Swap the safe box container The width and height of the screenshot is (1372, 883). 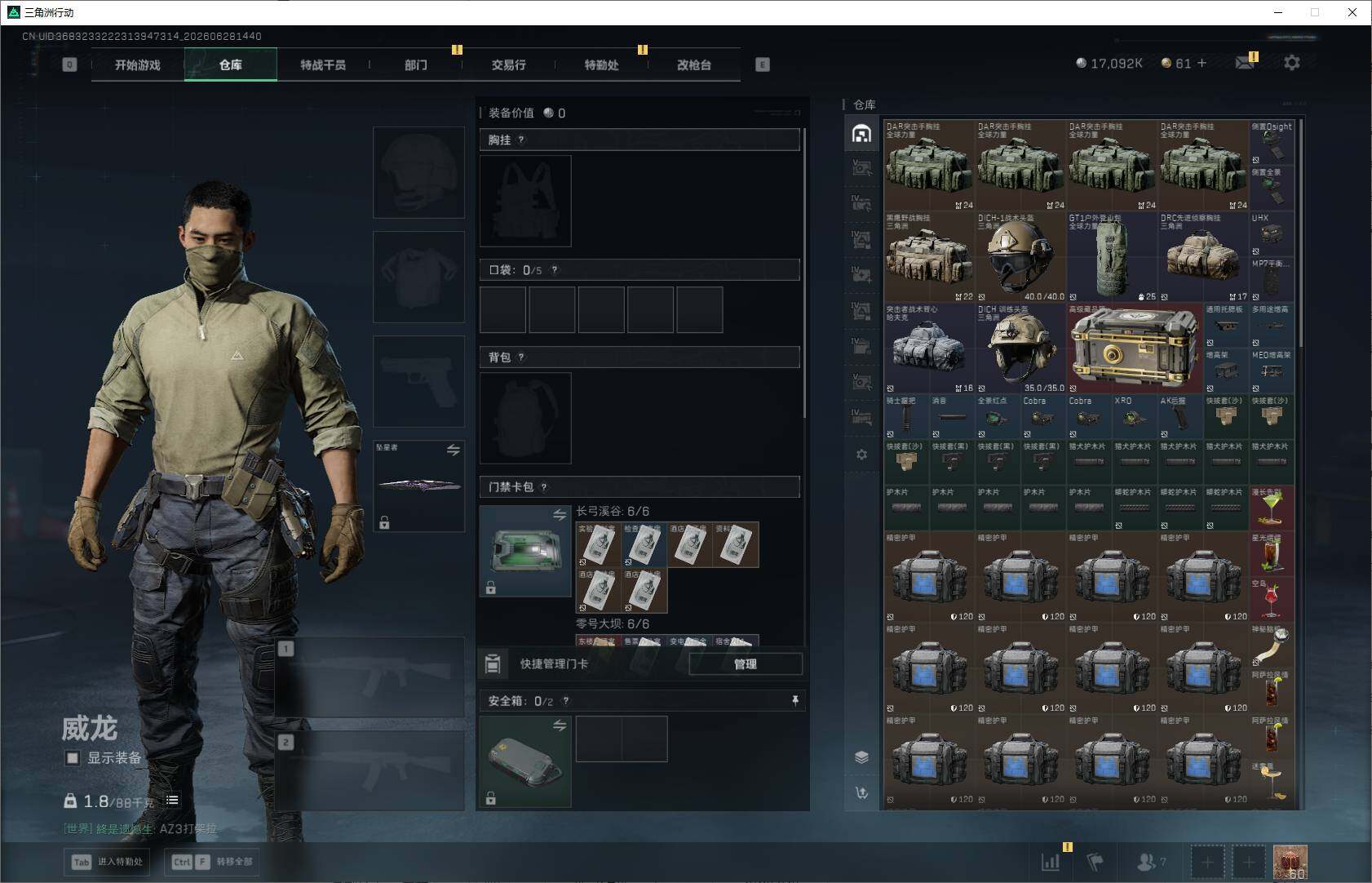tap(560, 725)
